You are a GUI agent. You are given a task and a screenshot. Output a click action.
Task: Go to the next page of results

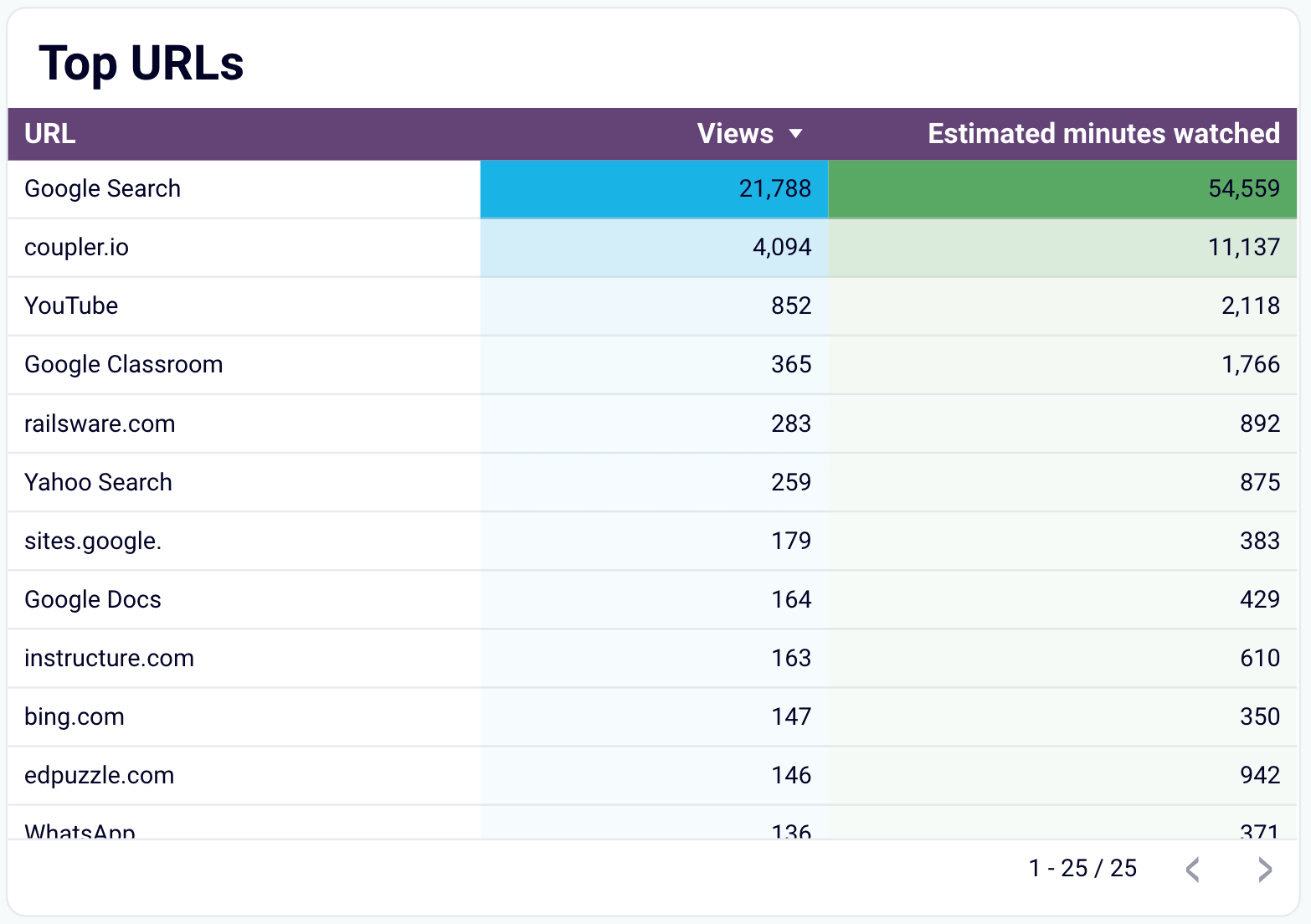pos(1265,870)
